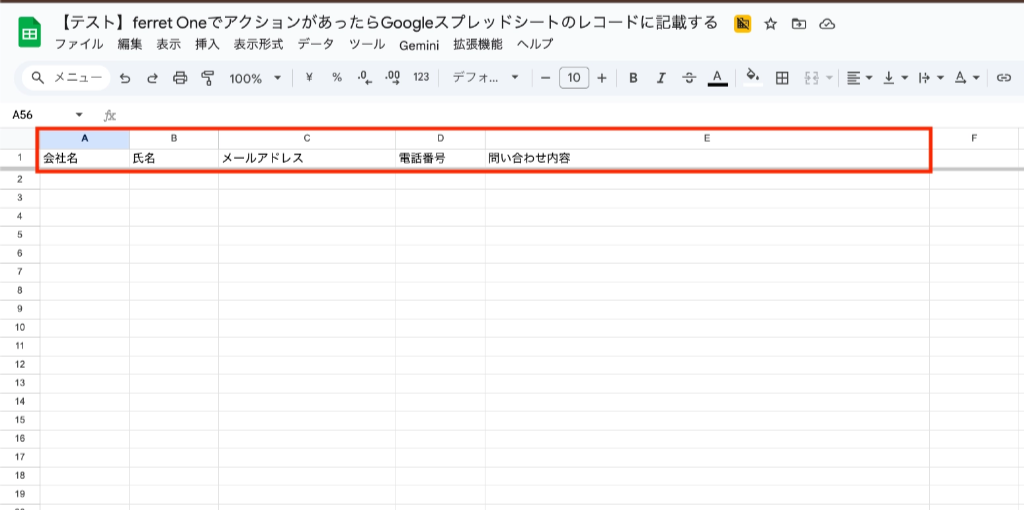Open the 挿入 menu
The image size is (1024, 510).
point(207,44)
